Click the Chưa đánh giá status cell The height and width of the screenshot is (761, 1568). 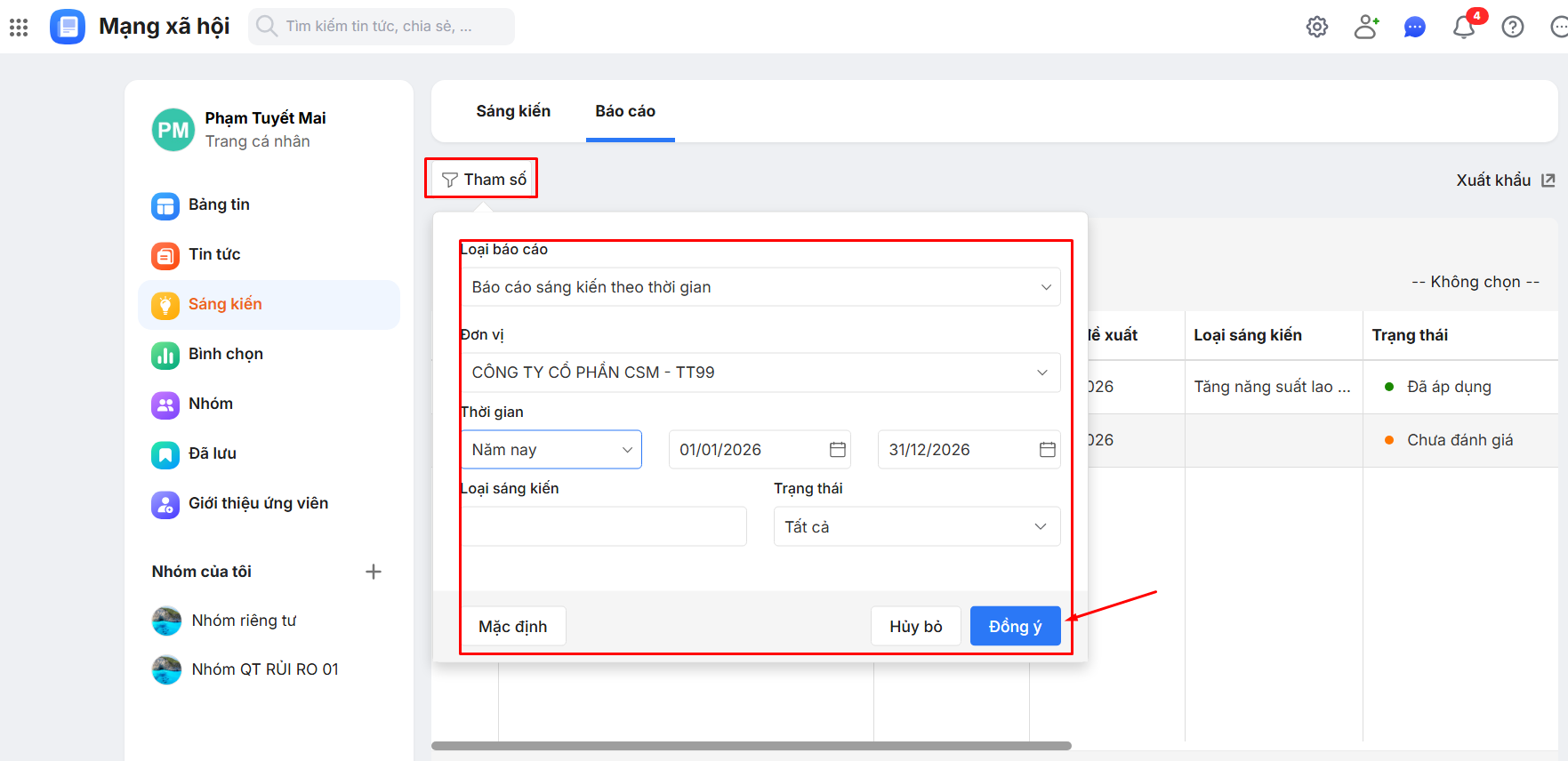click(1459, 440)
